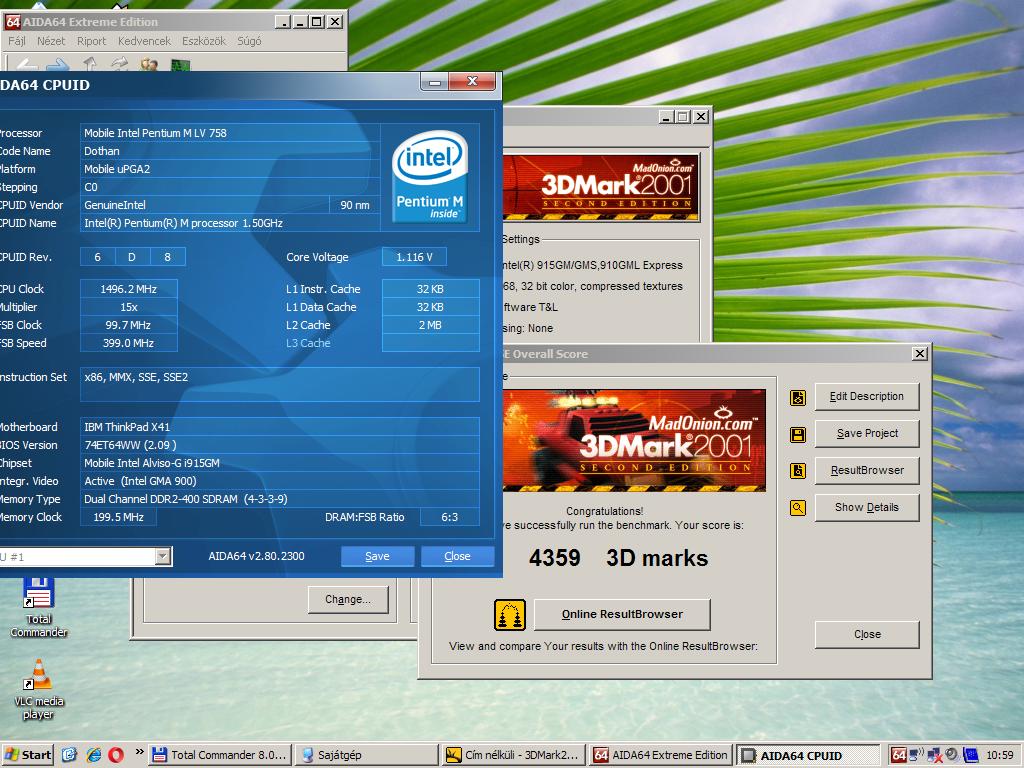Click the L2 cache value '2 MB'
The width and height of the screenshot is (1024, 768).
click(430, 325)
